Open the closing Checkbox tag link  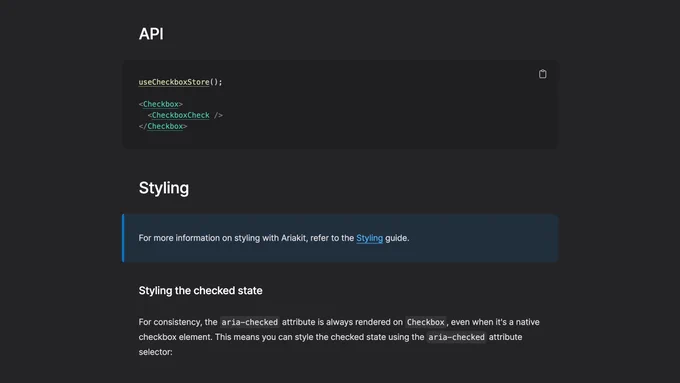[x=165, y=126]
